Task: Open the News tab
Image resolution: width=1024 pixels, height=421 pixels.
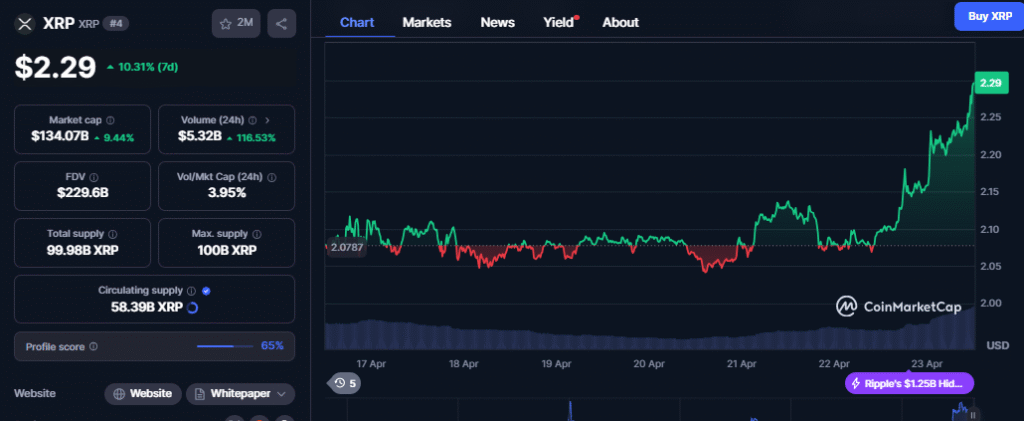Action: (x=498, y=22)
